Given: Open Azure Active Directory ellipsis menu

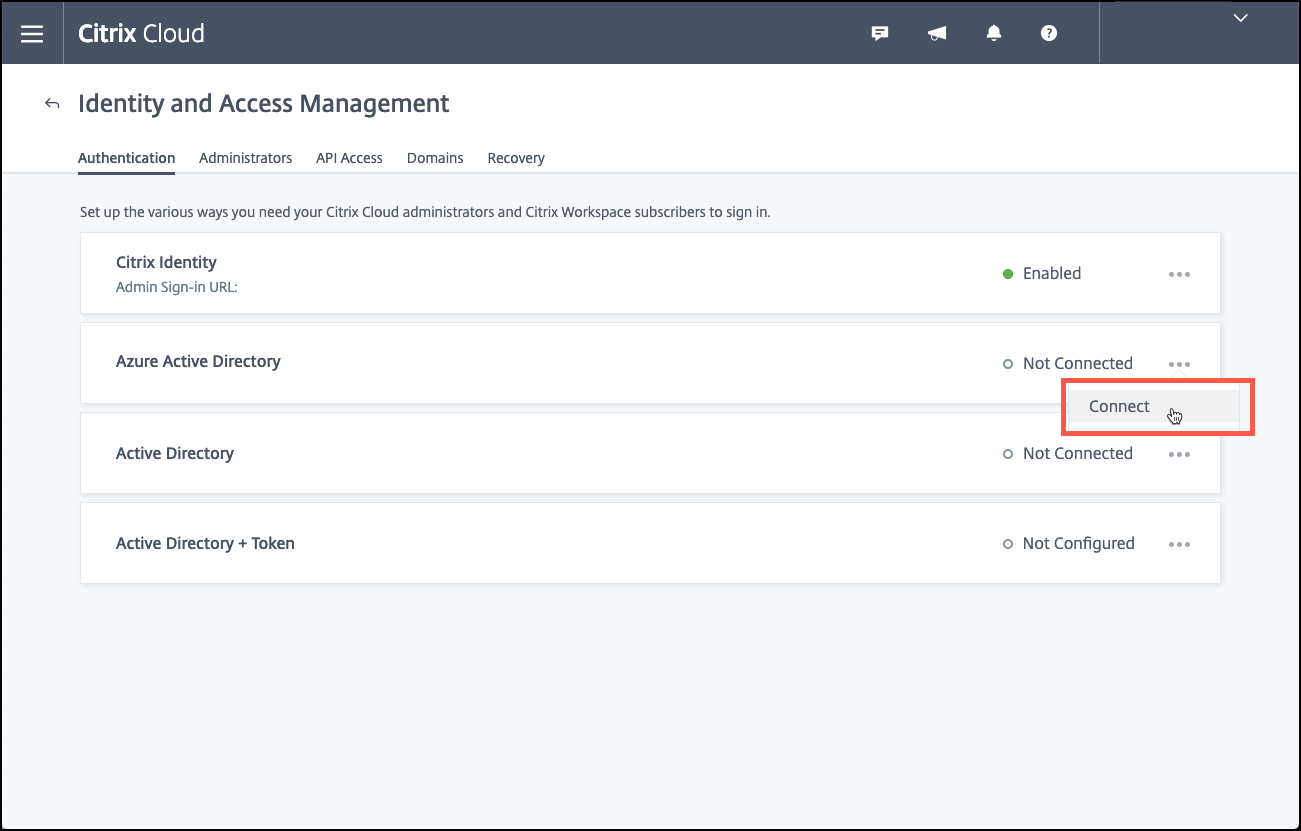Looking at the screenshot, I should [x=1179, y=364].
